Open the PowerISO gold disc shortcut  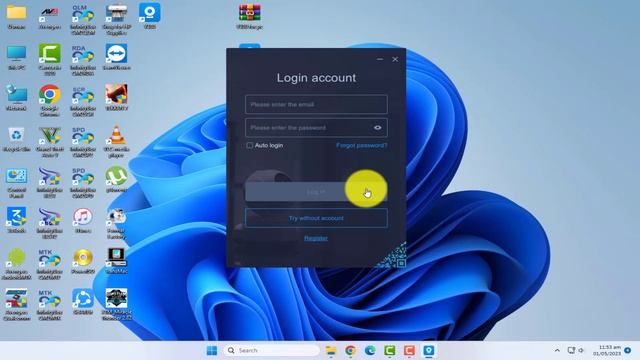click(83, 262)
